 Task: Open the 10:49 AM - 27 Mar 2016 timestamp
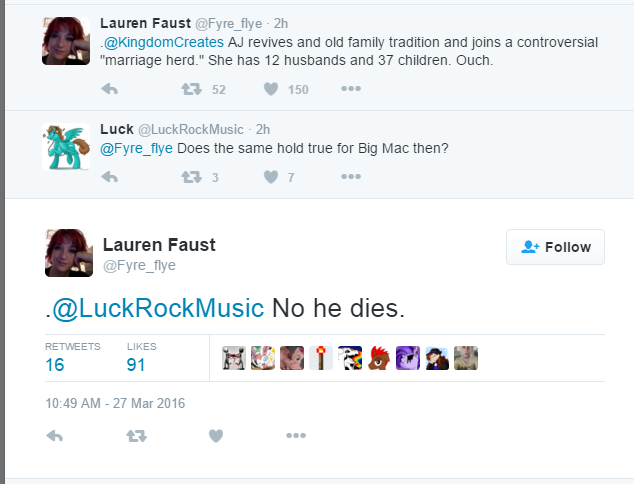tap(115, 403)
